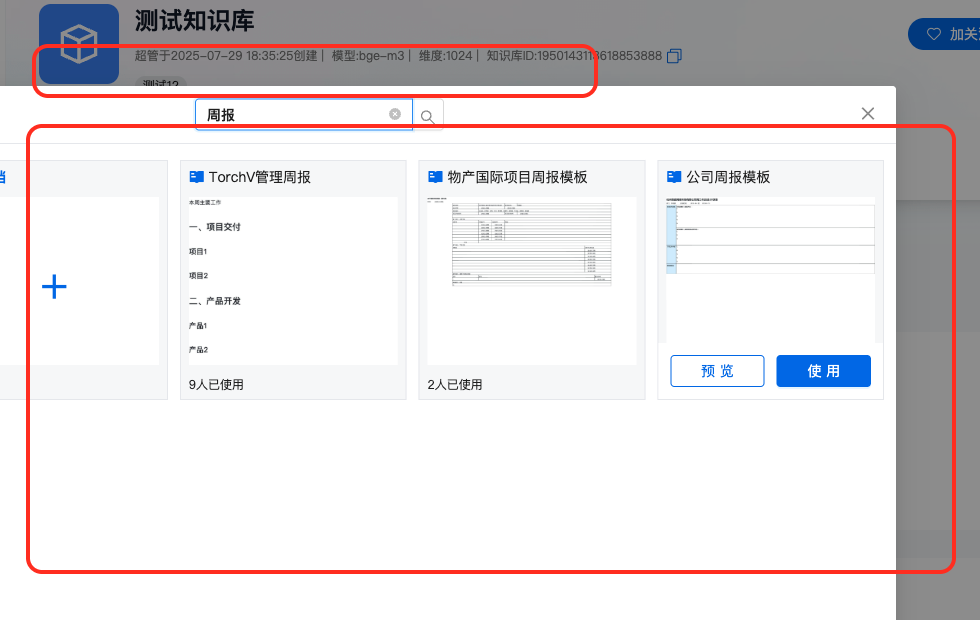Open the 公司周报模板 title
This screenshot has height=620, width=980.
tap(728, 177)
